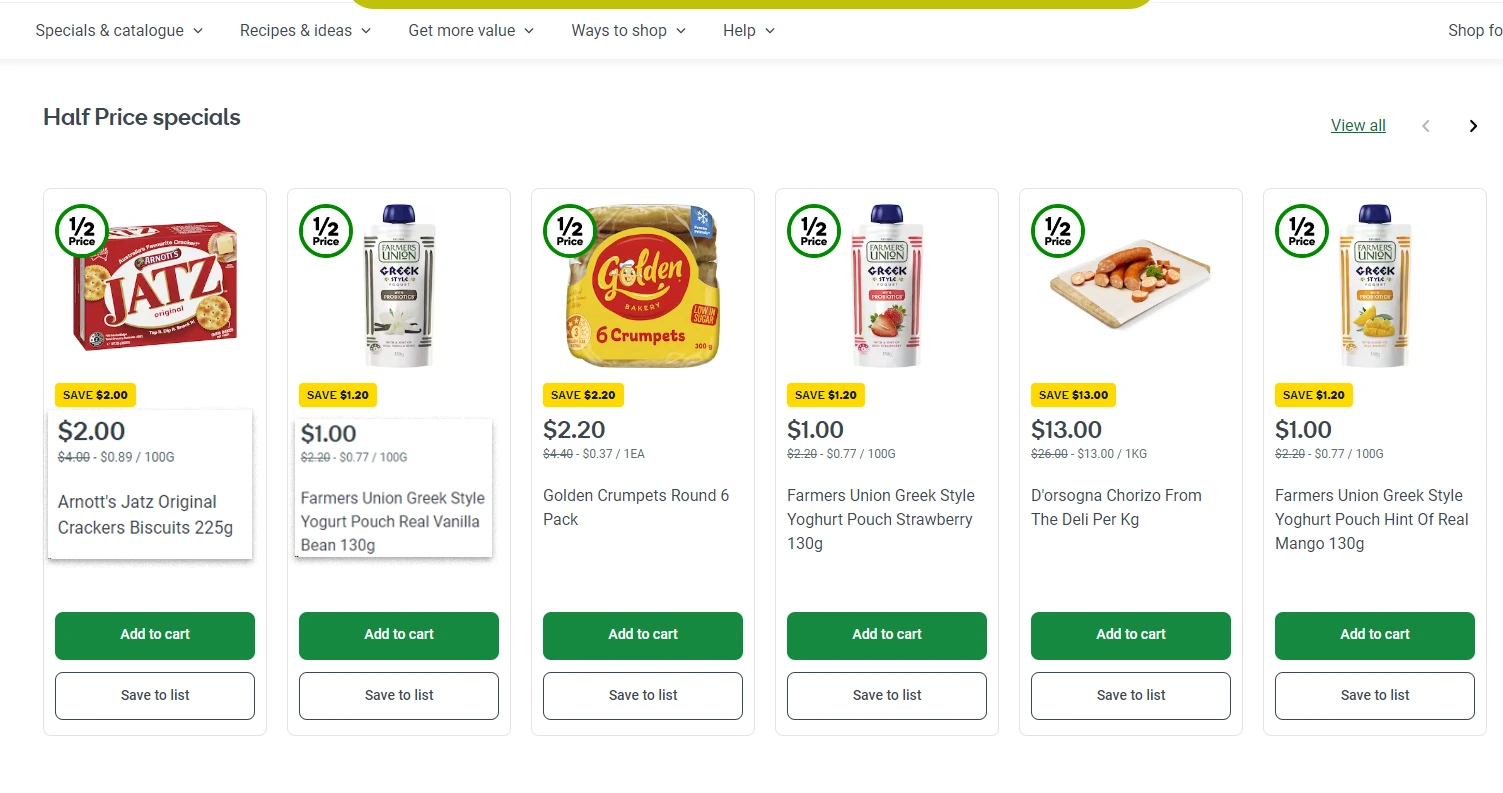Click half price badge on Jatz crackers
1503x793 pixels.
pos(82,231)
